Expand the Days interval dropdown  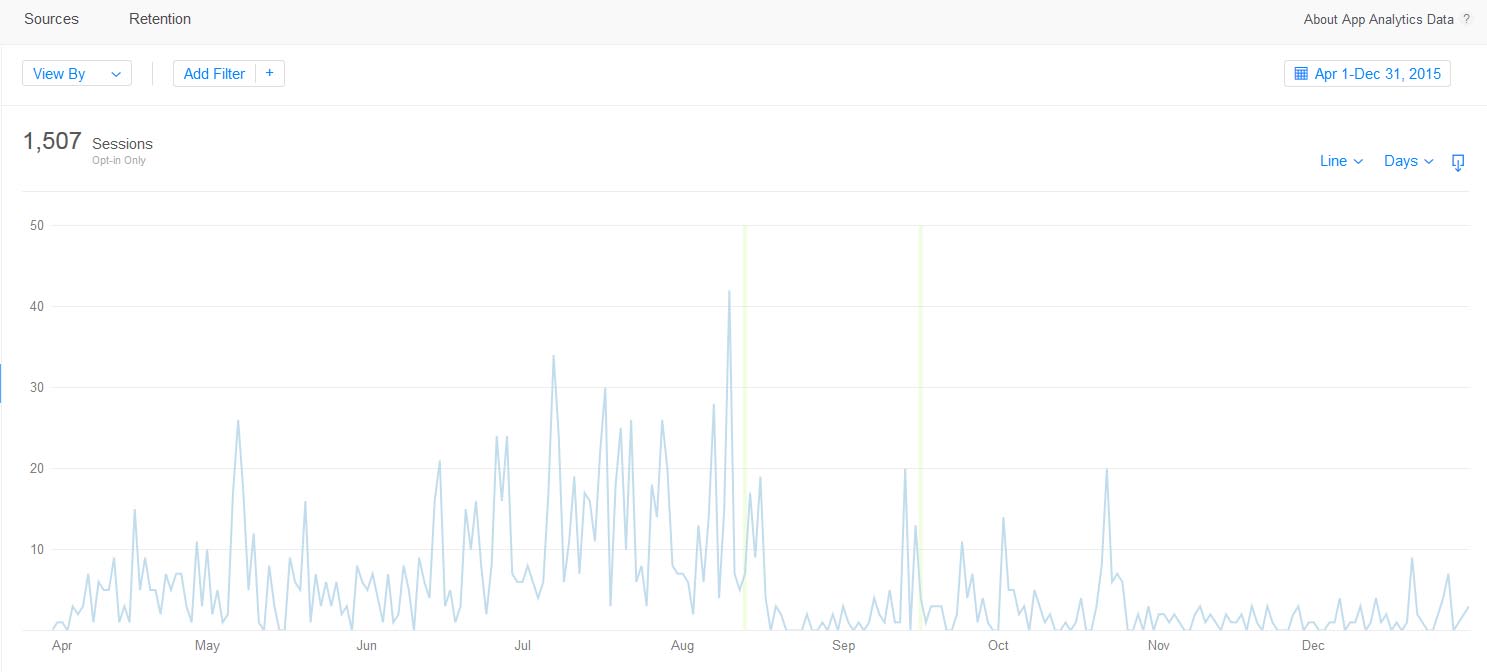point(1409,161)
